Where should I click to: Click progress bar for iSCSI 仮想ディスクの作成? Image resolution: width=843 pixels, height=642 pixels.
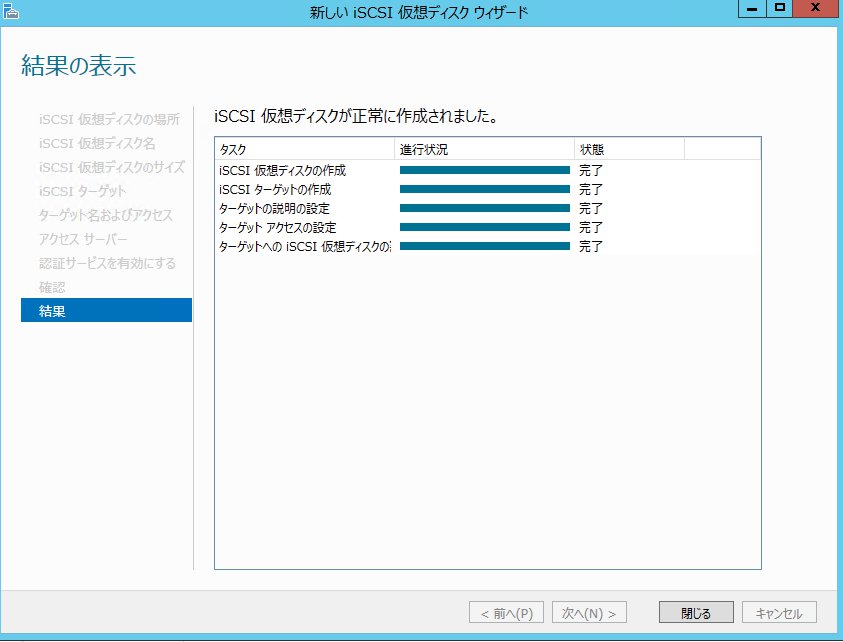484,171
